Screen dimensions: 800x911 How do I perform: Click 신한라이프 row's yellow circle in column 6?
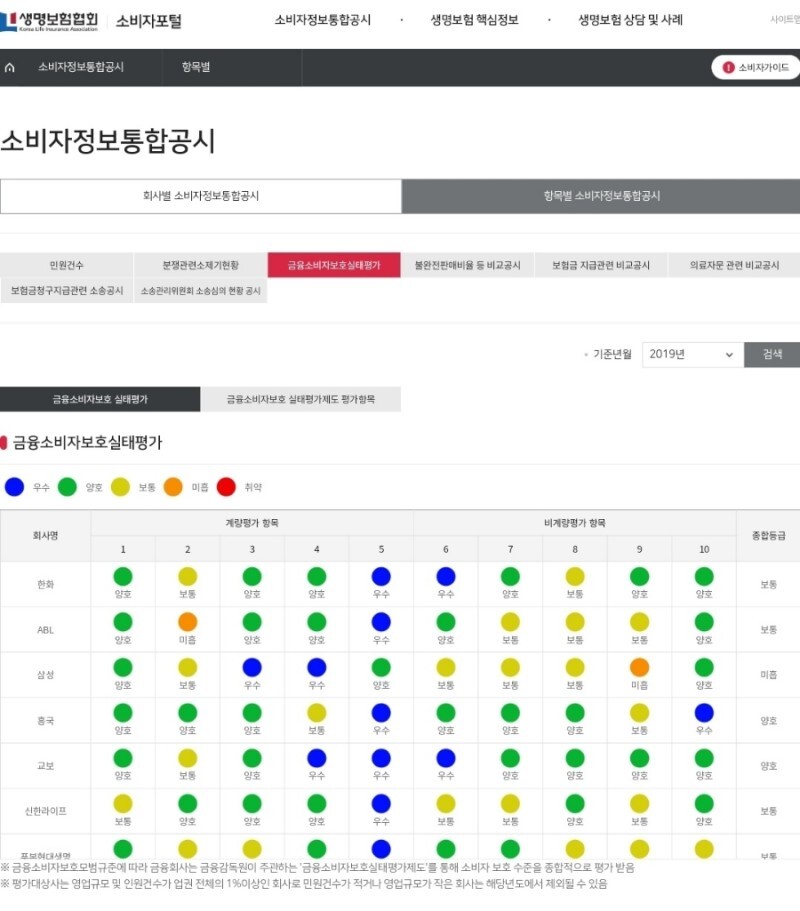click(x=446, y=804)
